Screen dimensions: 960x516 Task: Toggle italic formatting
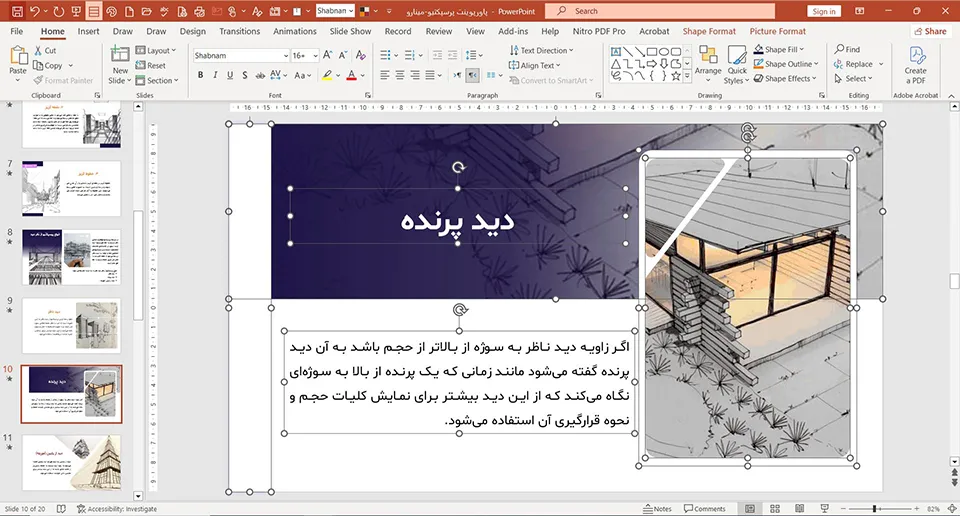click(215, 75)
